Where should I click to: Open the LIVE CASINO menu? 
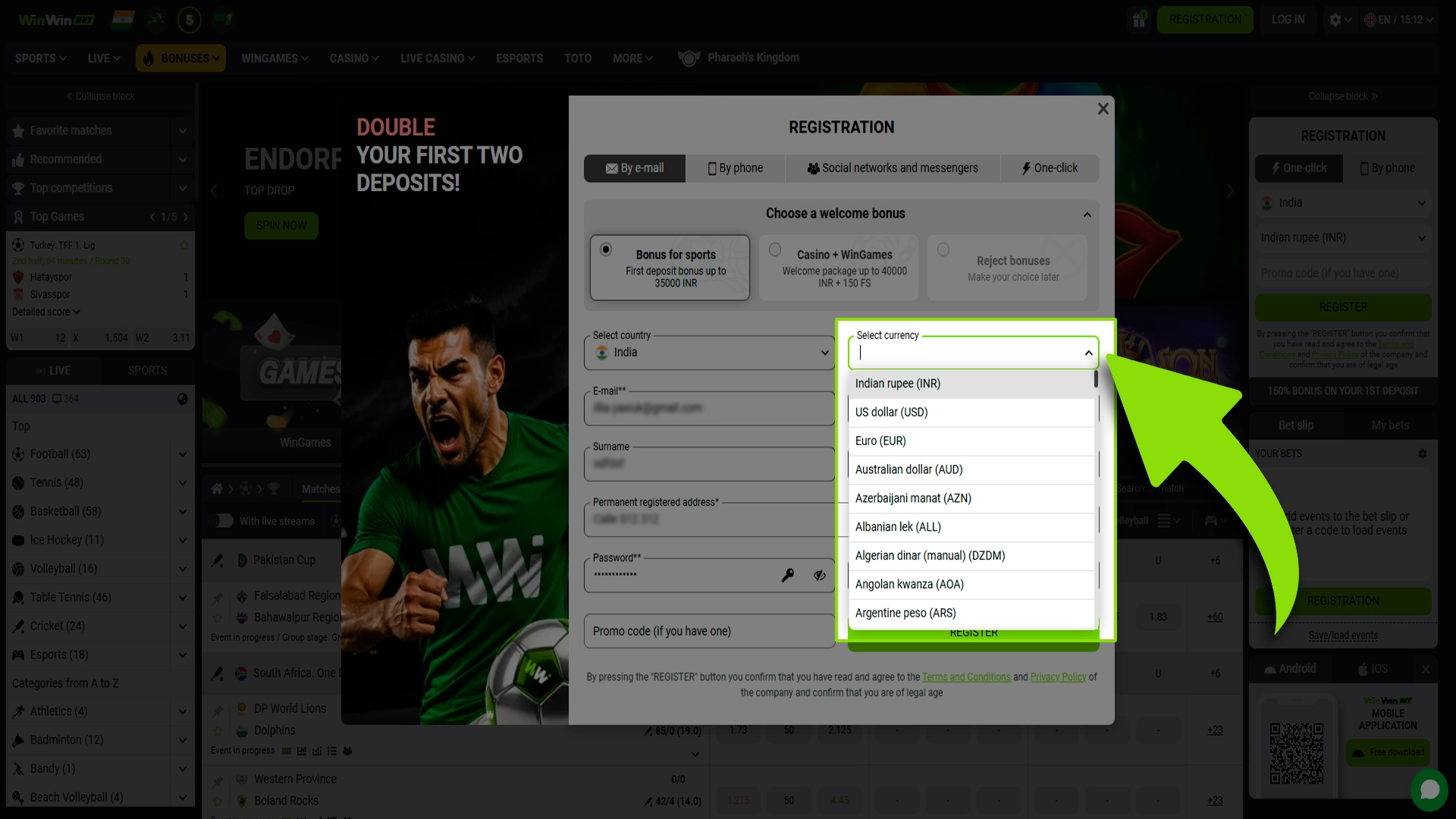438,58
